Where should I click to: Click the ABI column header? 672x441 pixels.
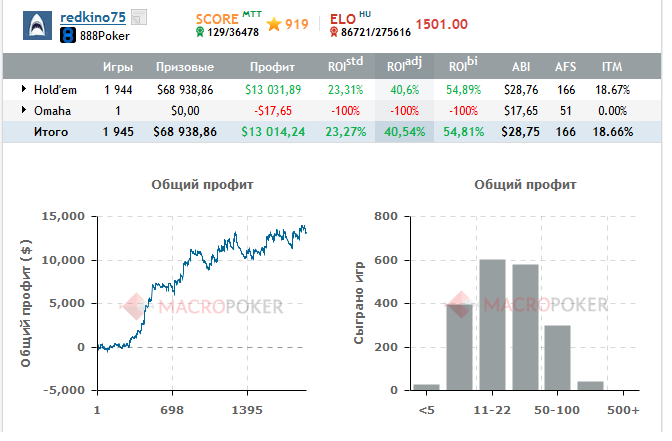pos(521,67)
